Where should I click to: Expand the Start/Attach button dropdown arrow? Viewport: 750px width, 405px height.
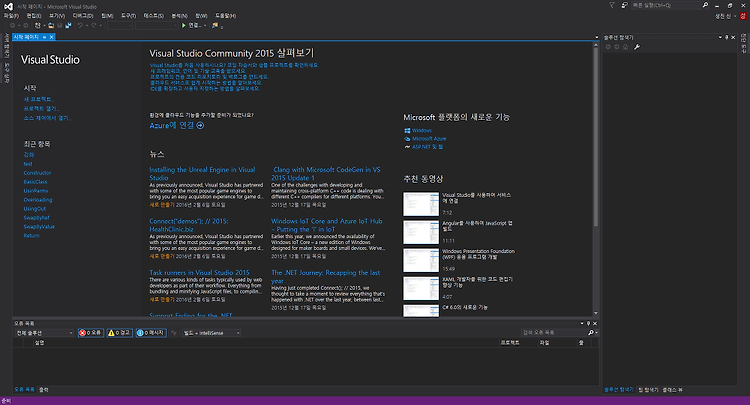tap(205, 25)
